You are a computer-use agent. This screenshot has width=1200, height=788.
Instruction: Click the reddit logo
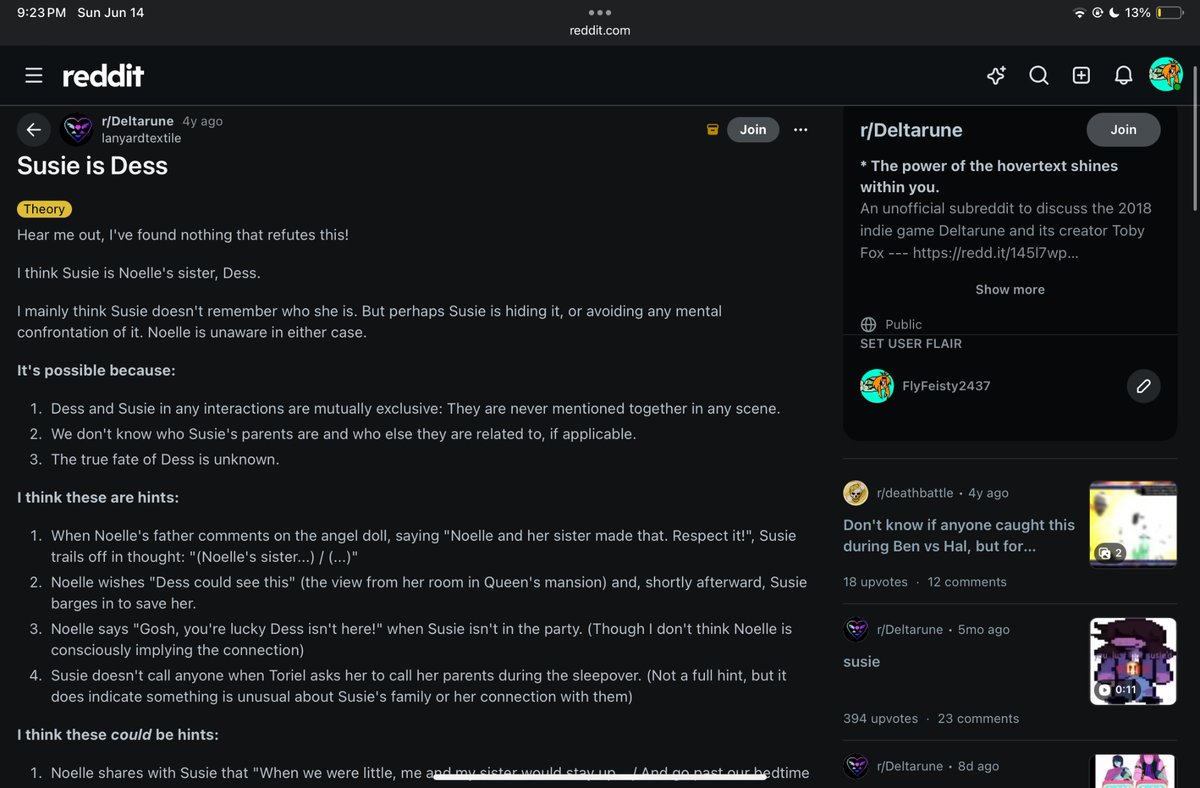[103, 76]
